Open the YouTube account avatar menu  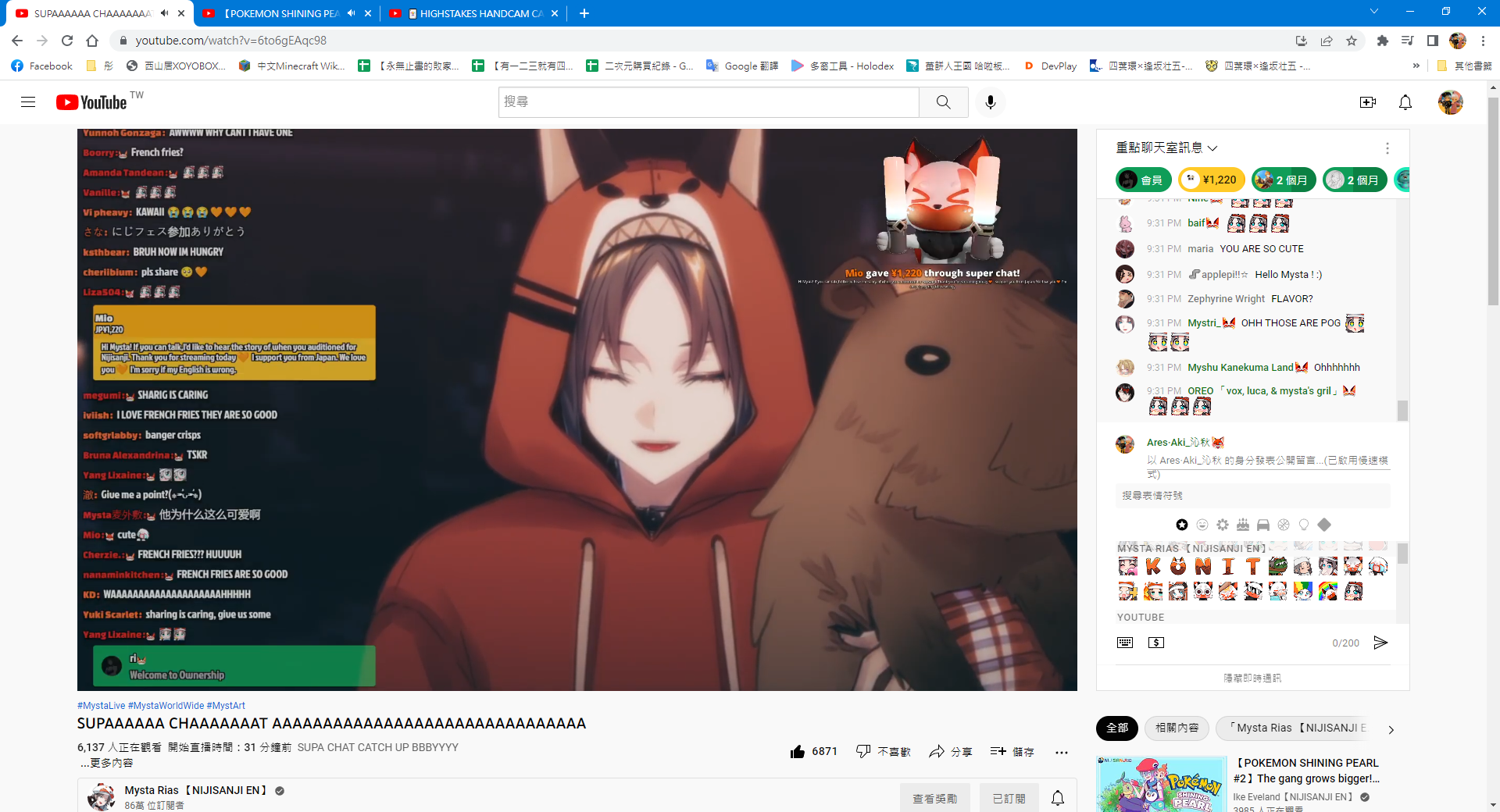pyautogui.click(x=1451, y=102)
